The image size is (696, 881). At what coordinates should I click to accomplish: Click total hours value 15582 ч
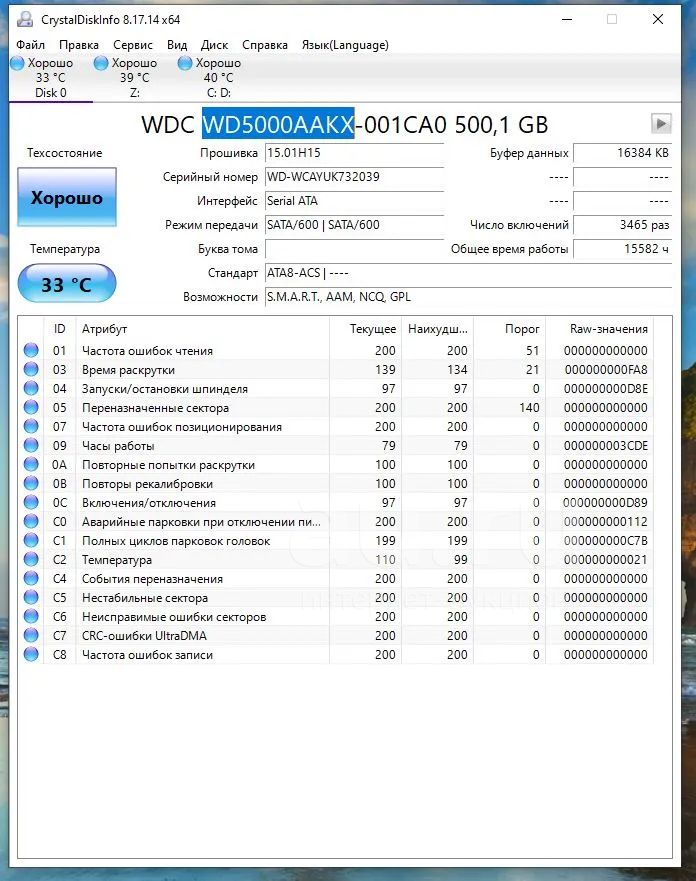pos(622,249)
